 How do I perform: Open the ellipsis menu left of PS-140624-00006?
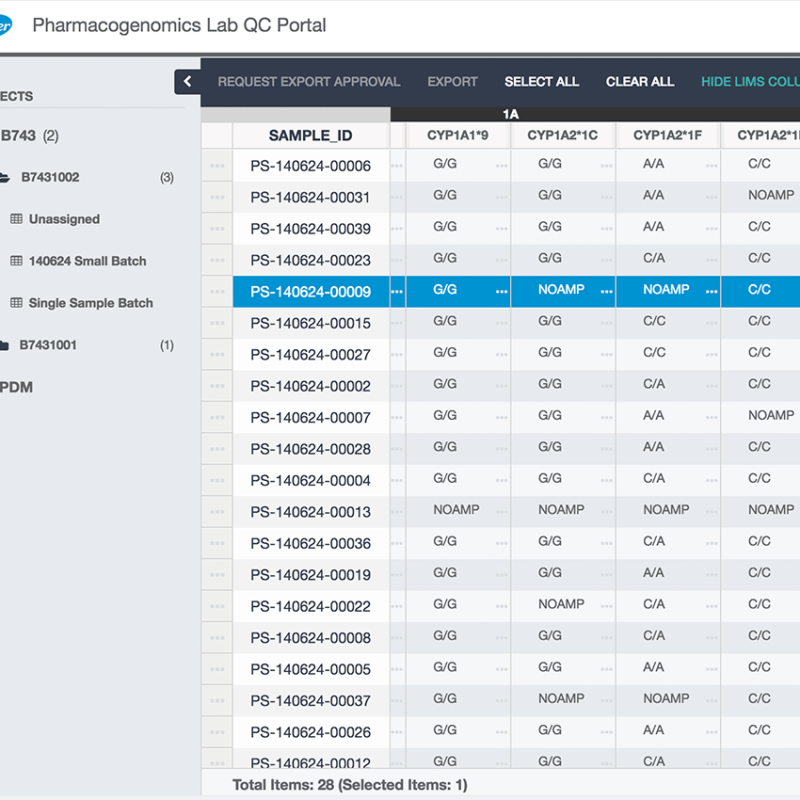pos(217,166)
